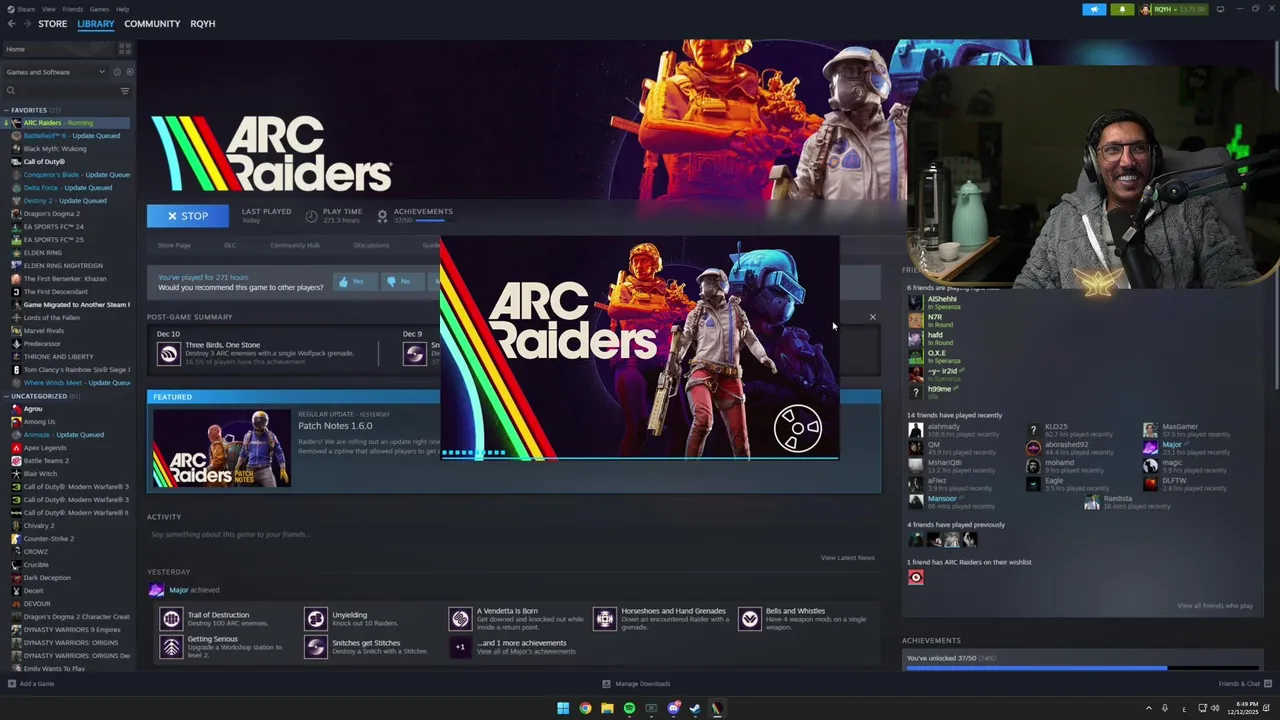Select ELDEN RING NIGHTREIGN in library
This screenshot has width=1280, height=720.
pyautogui.click(x=63, y=266)
